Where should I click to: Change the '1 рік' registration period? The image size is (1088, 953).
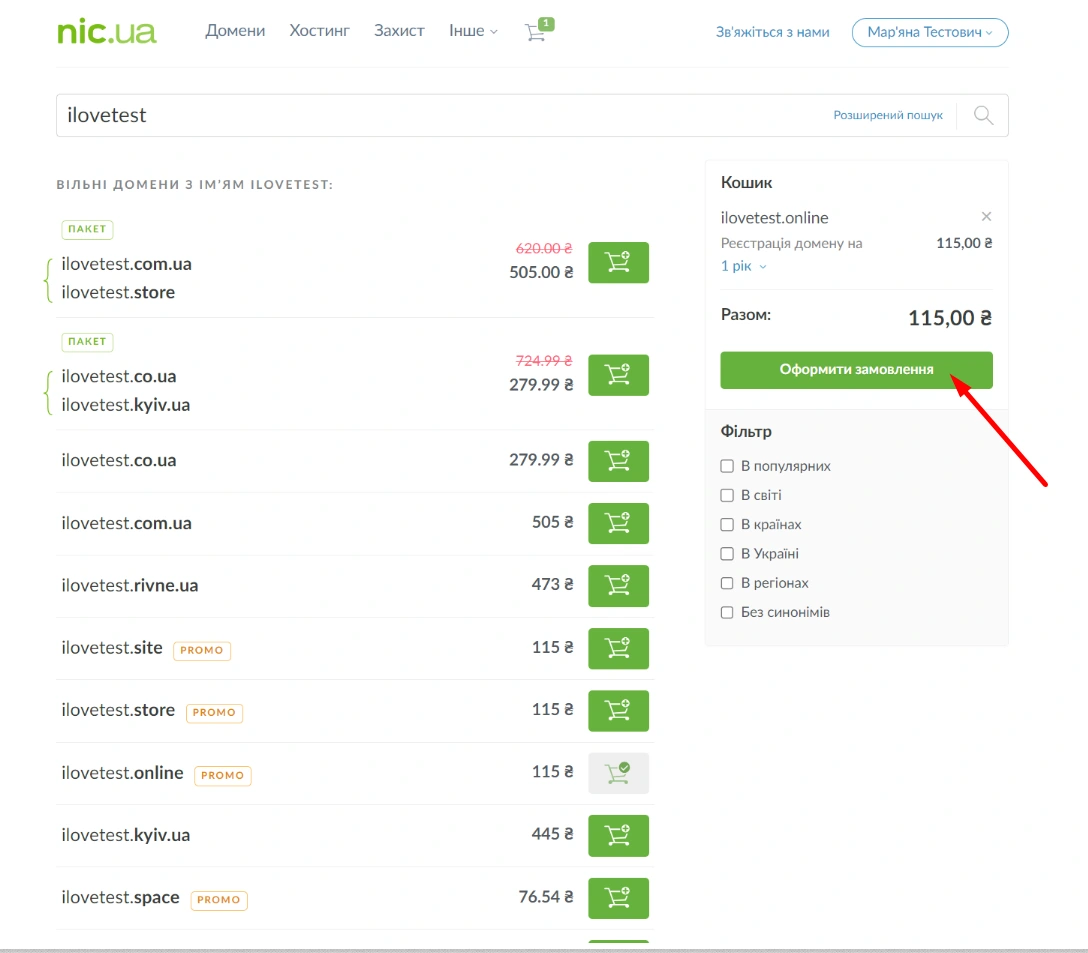tap(743, 266)
